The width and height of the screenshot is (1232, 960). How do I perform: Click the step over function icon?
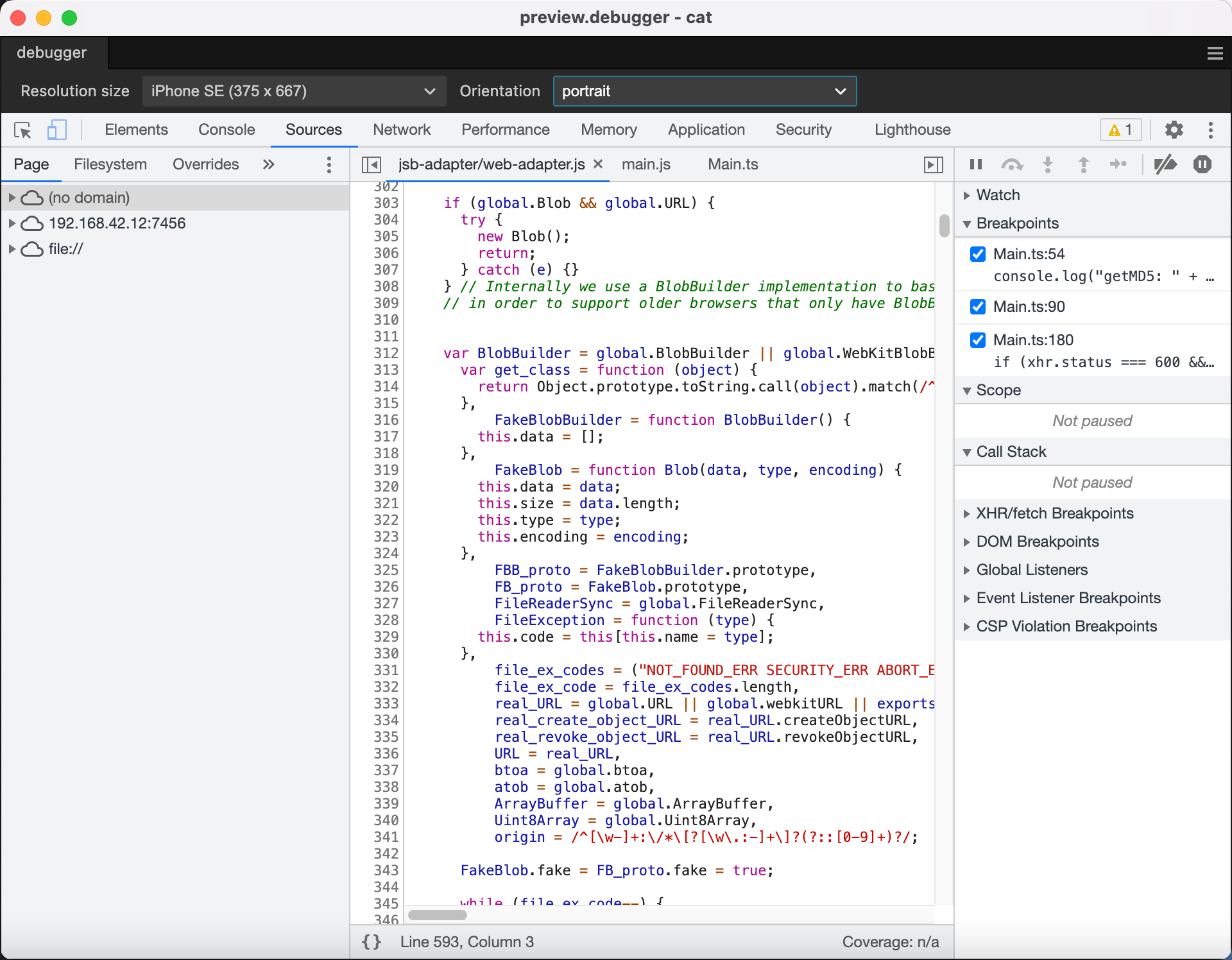tap(1012, 165)
